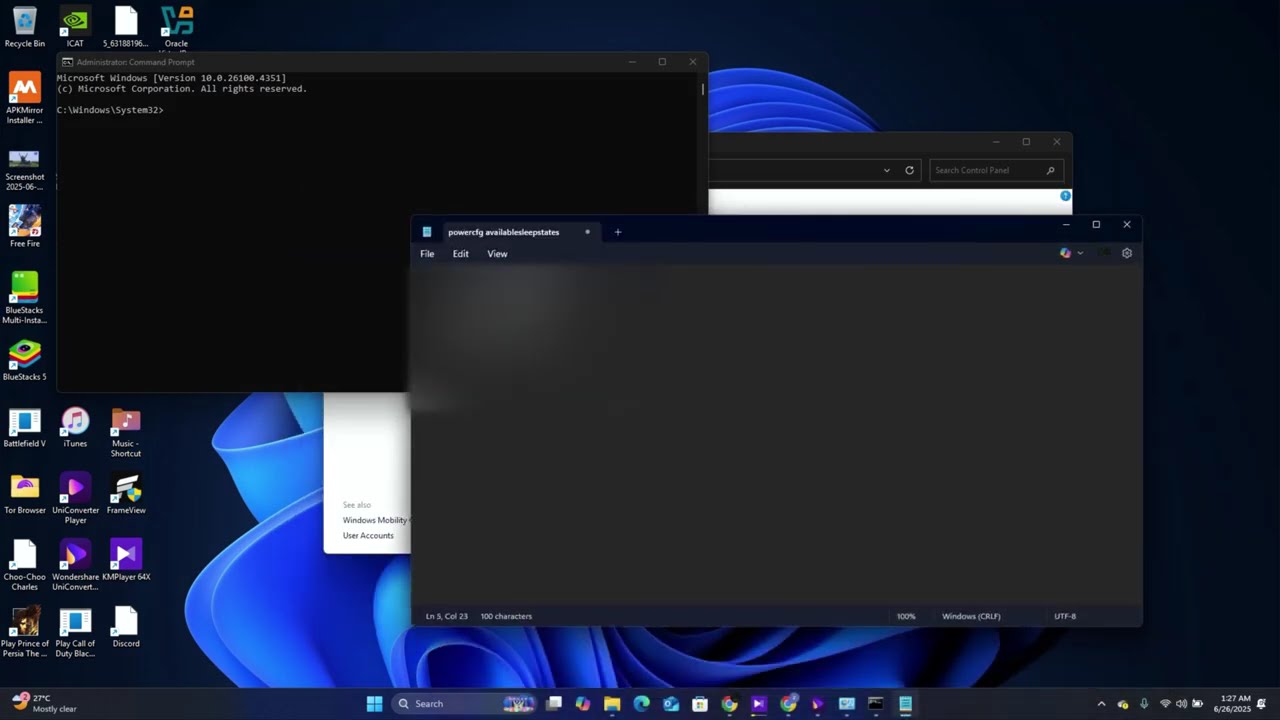Open Outlook from the taskbar
This screenshot has width=1280, height=720.
[670, 704]
